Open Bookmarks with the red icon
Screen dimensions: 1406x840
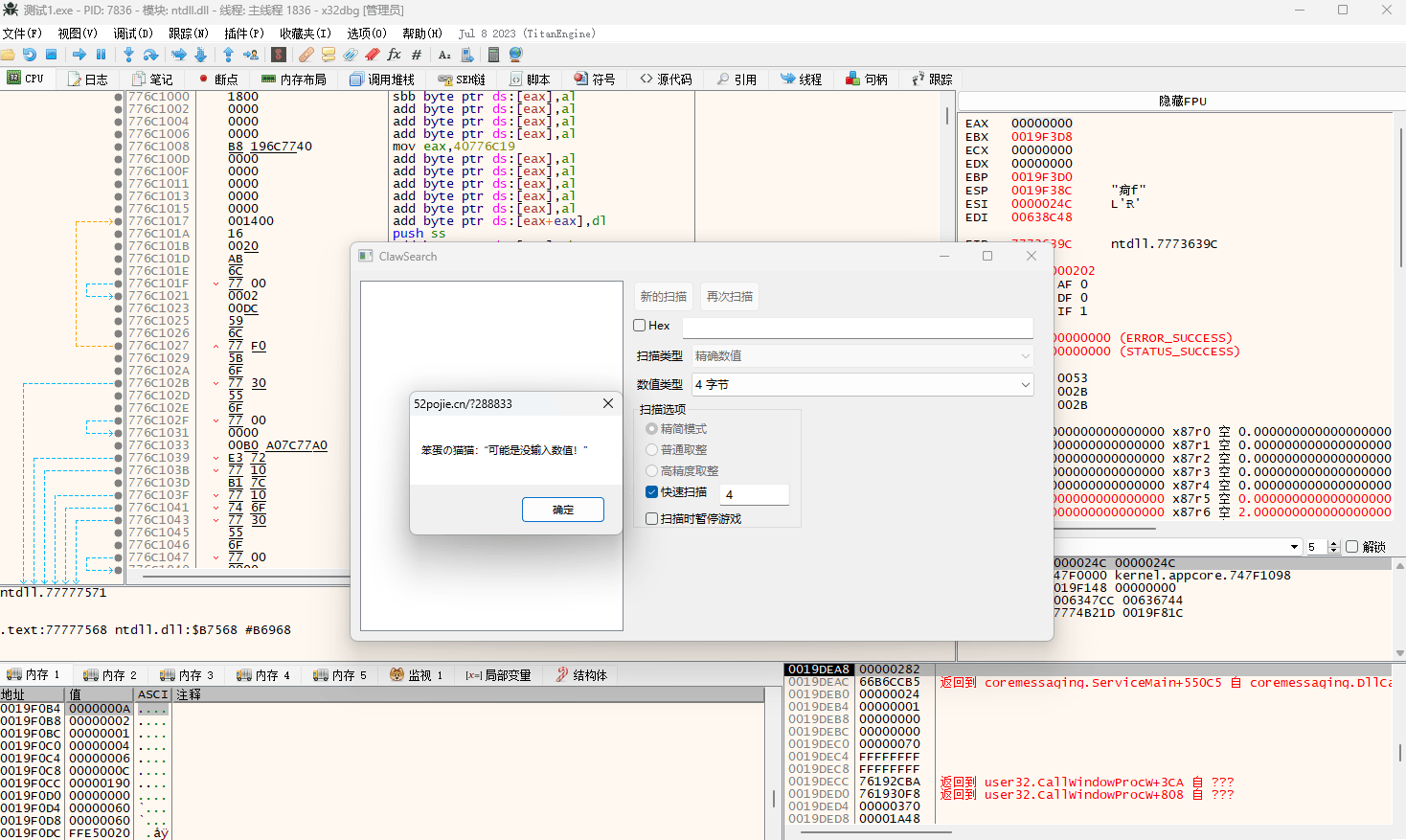coord(373,55)
